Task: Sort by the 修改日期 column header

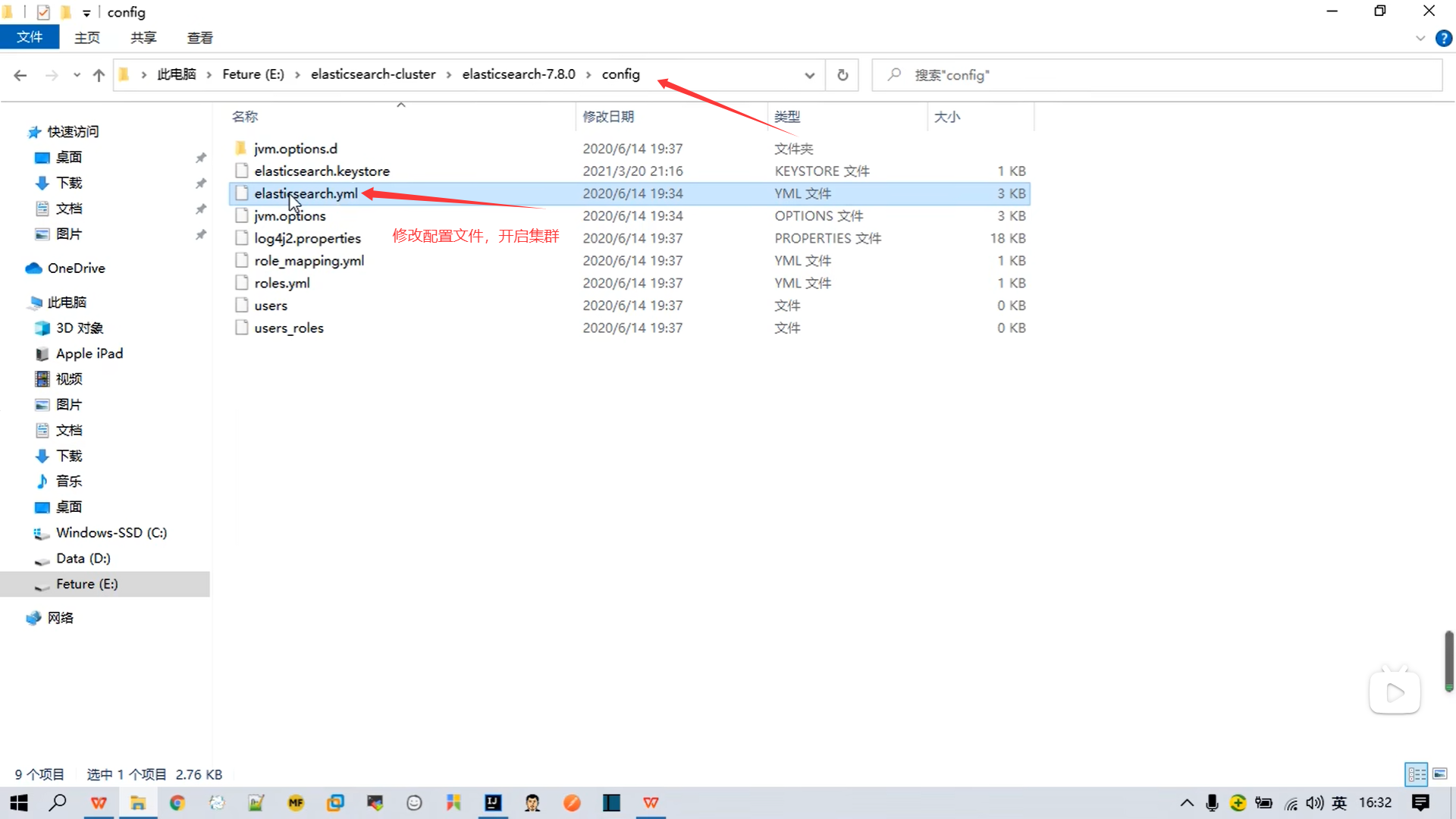Action: [608, 117]
